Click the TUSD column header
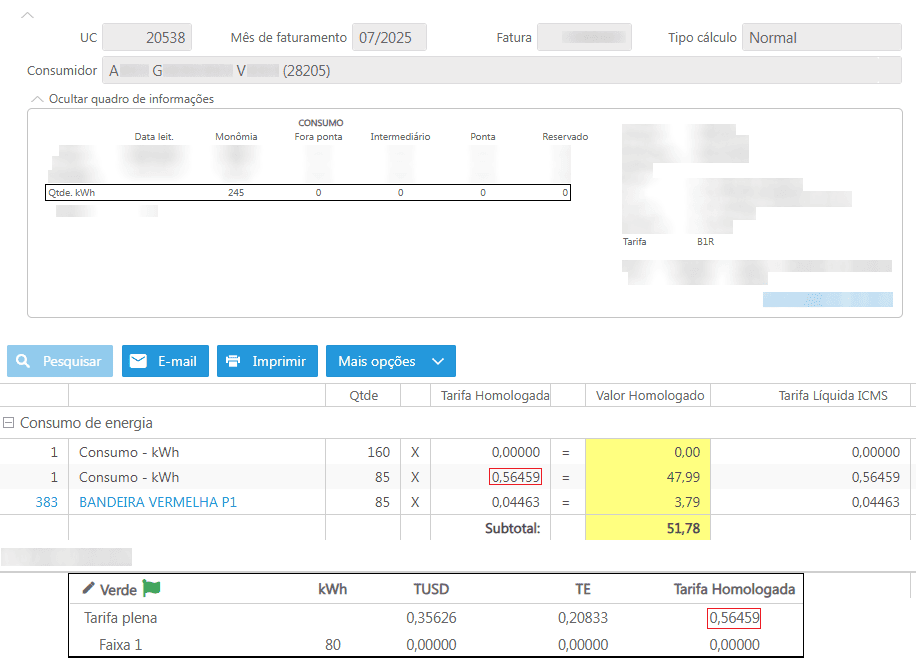Screen dimensions: 916x663 431,589
